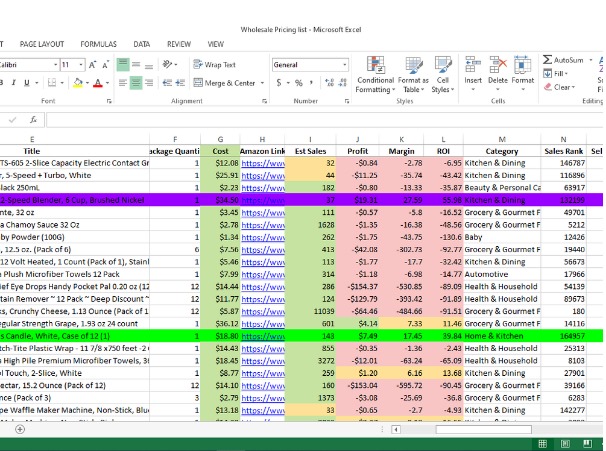Switch to the FORMULAS tab
Viewport: 606px width, 451px height.
pyautogui.click(x=99, y=44)
